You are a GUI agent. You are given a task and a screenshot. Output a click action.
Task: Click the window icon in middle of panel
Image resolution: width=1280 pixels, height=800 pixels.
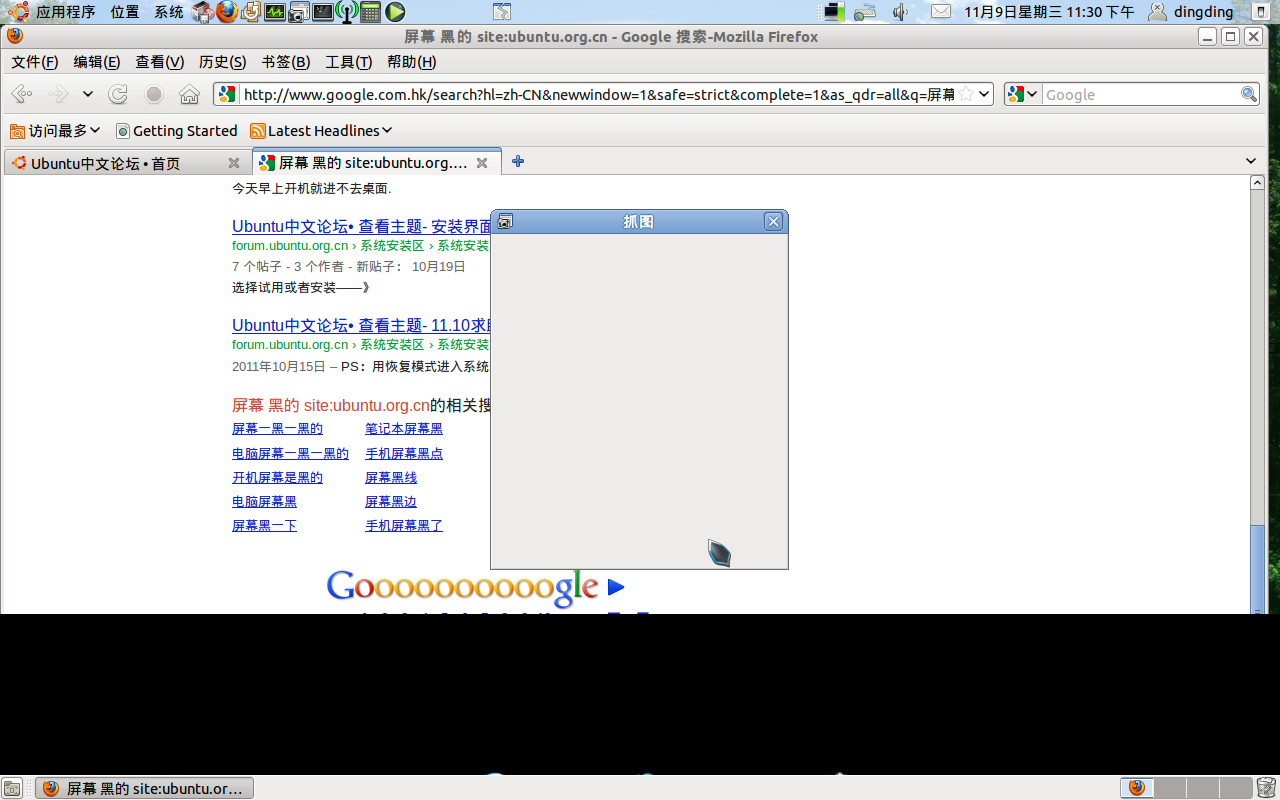click(502, 12)
